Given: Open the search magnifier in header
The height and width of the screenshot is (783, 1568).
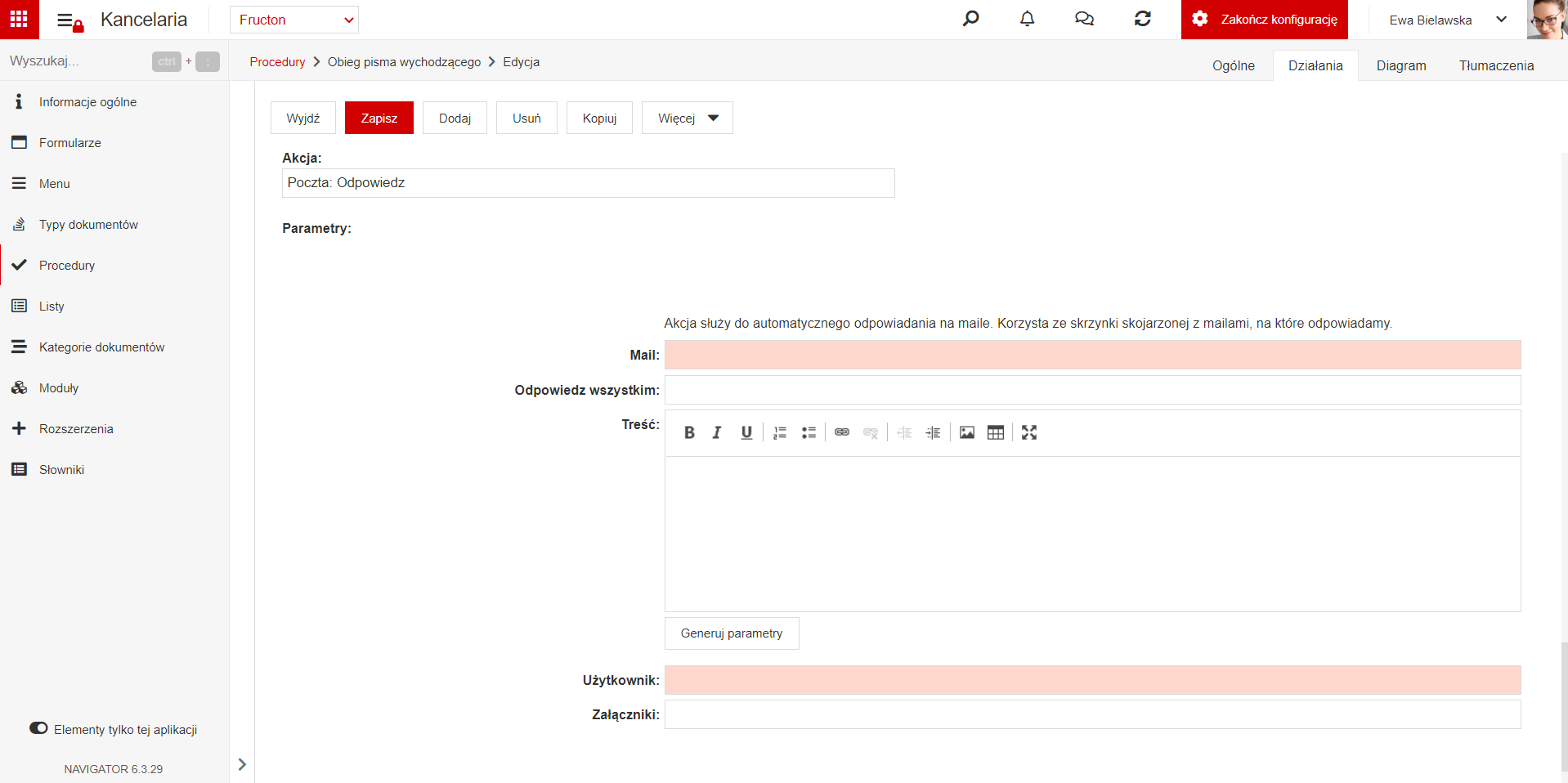Looking at the screenshot, I should coord(970,19).
